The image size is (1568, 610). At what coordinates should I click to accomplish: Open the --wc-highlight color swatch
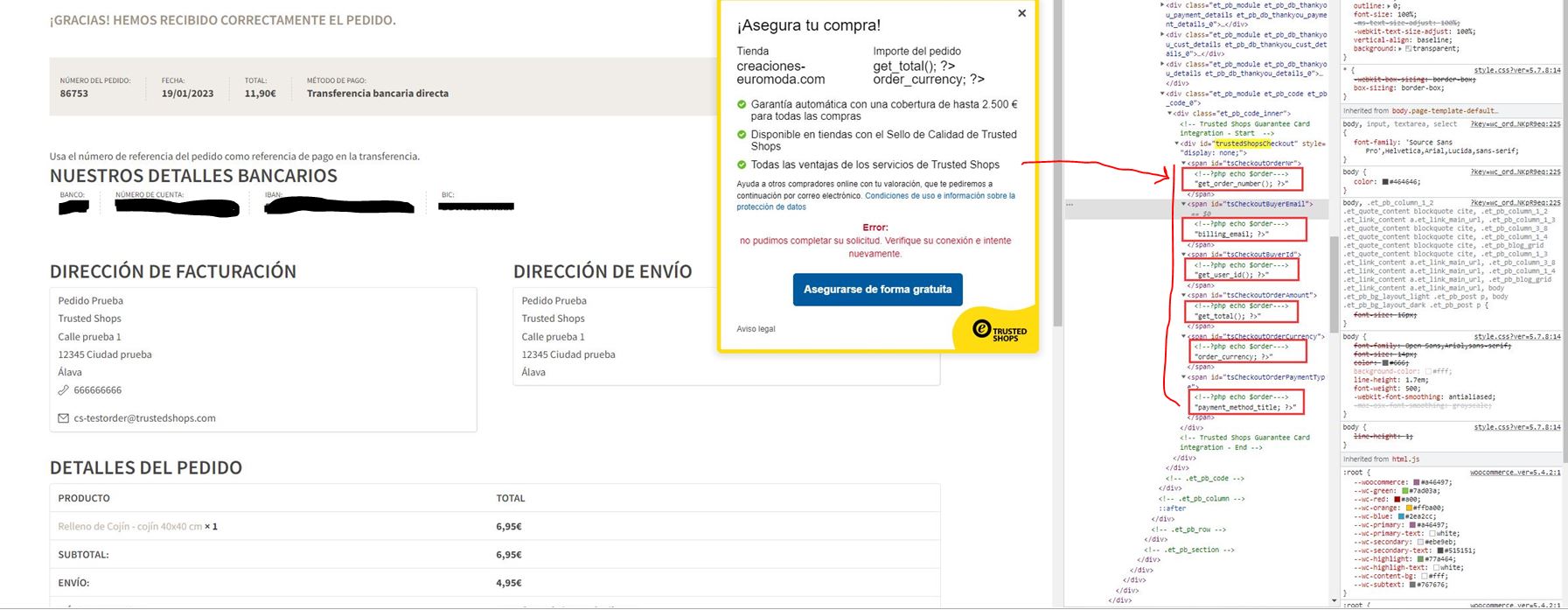click(x=1421, y=559)
